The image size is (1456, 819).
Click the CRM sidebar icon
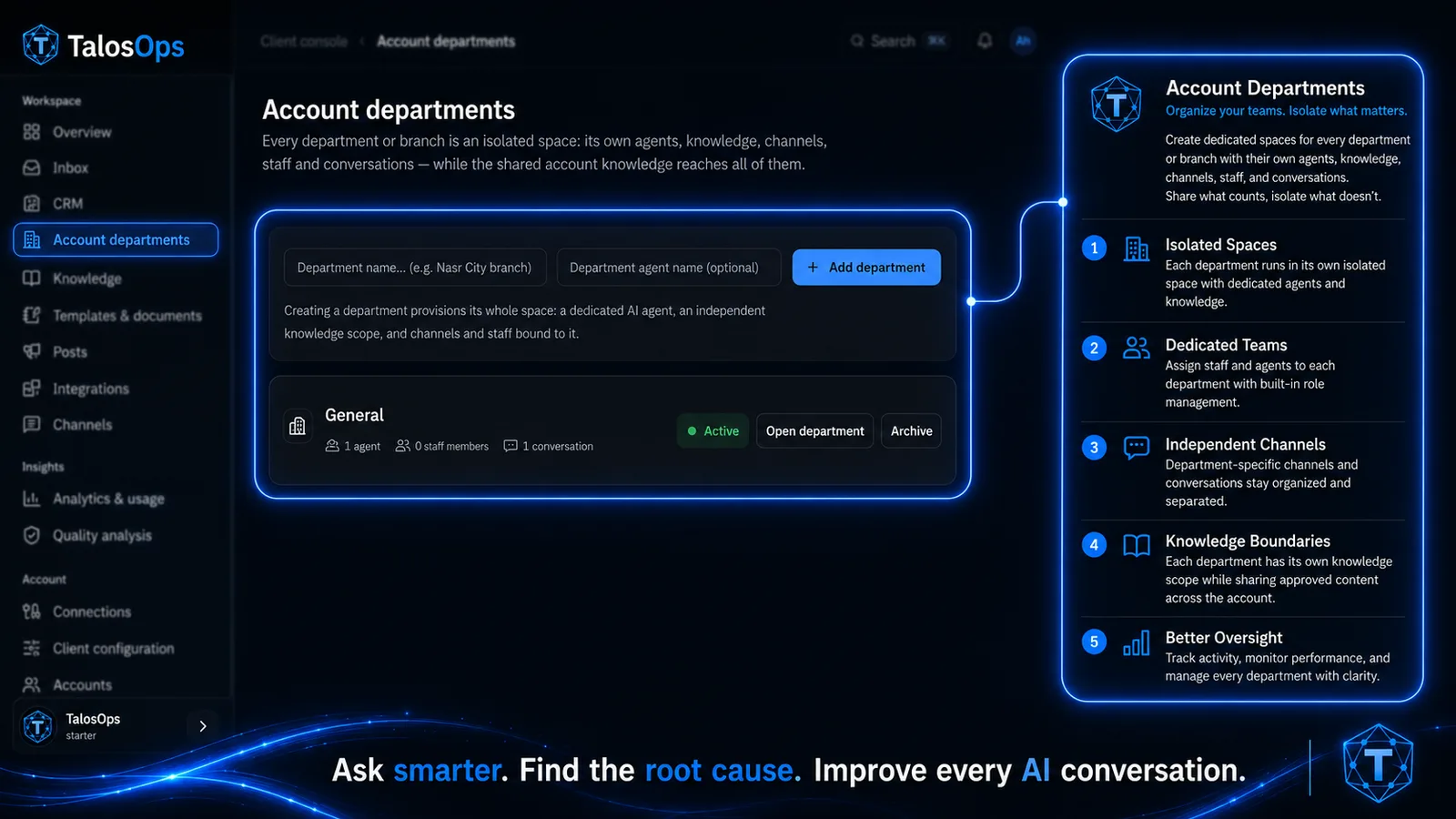point(32,204)
